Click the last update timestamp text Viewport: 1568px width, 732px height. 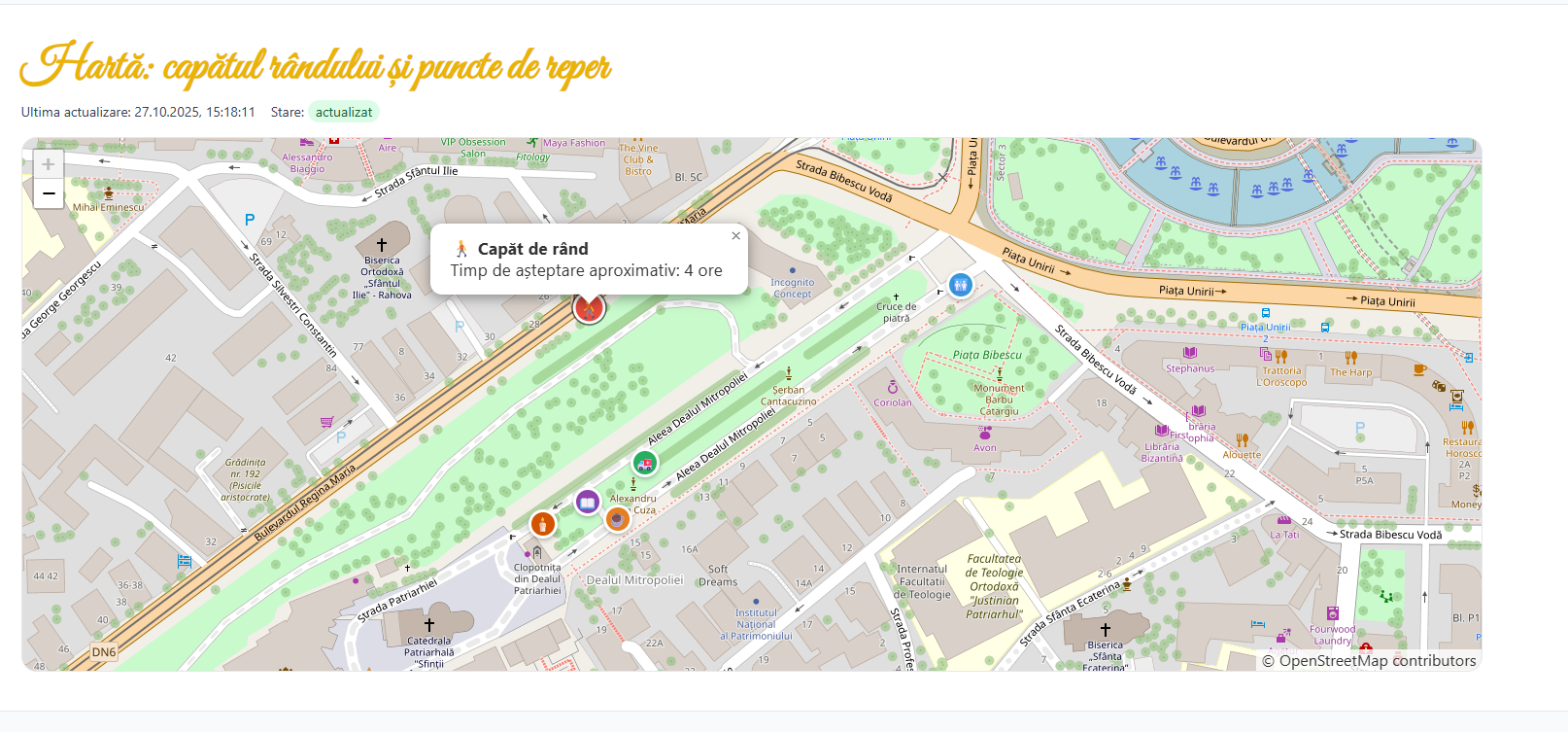point(138,112)
